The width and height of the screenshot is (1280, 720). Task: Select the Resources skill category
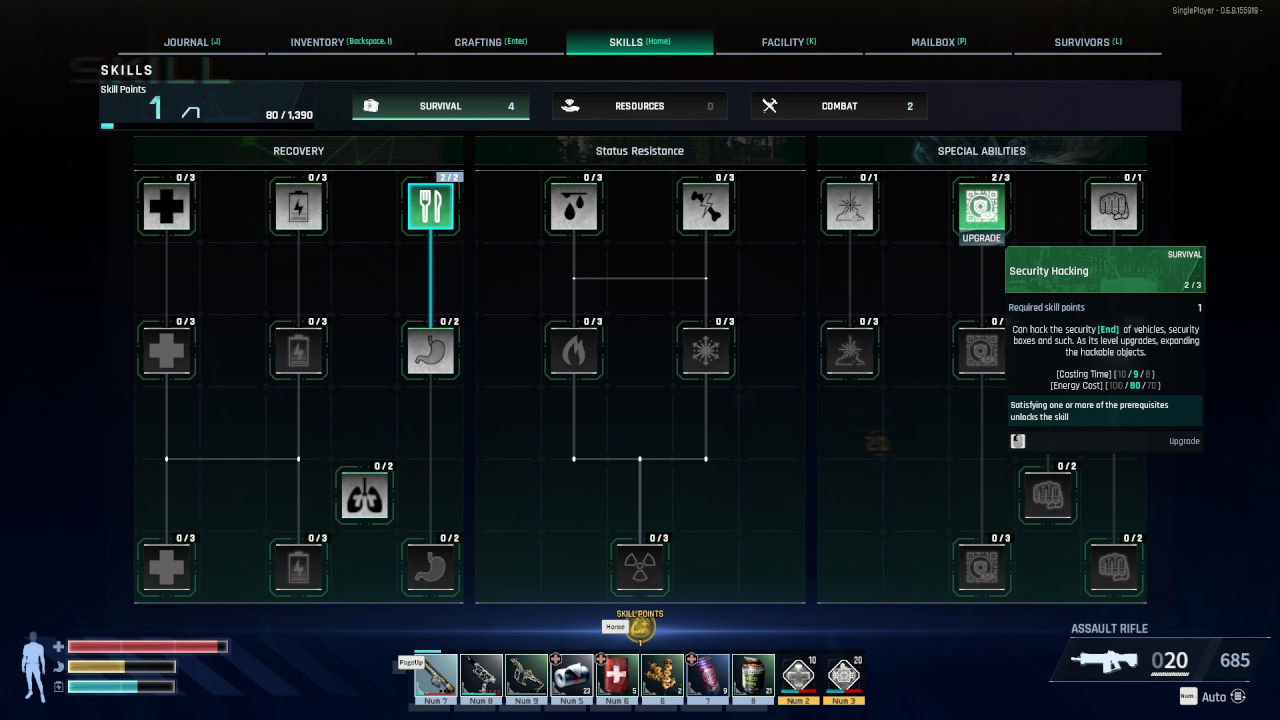coord(639,106)
